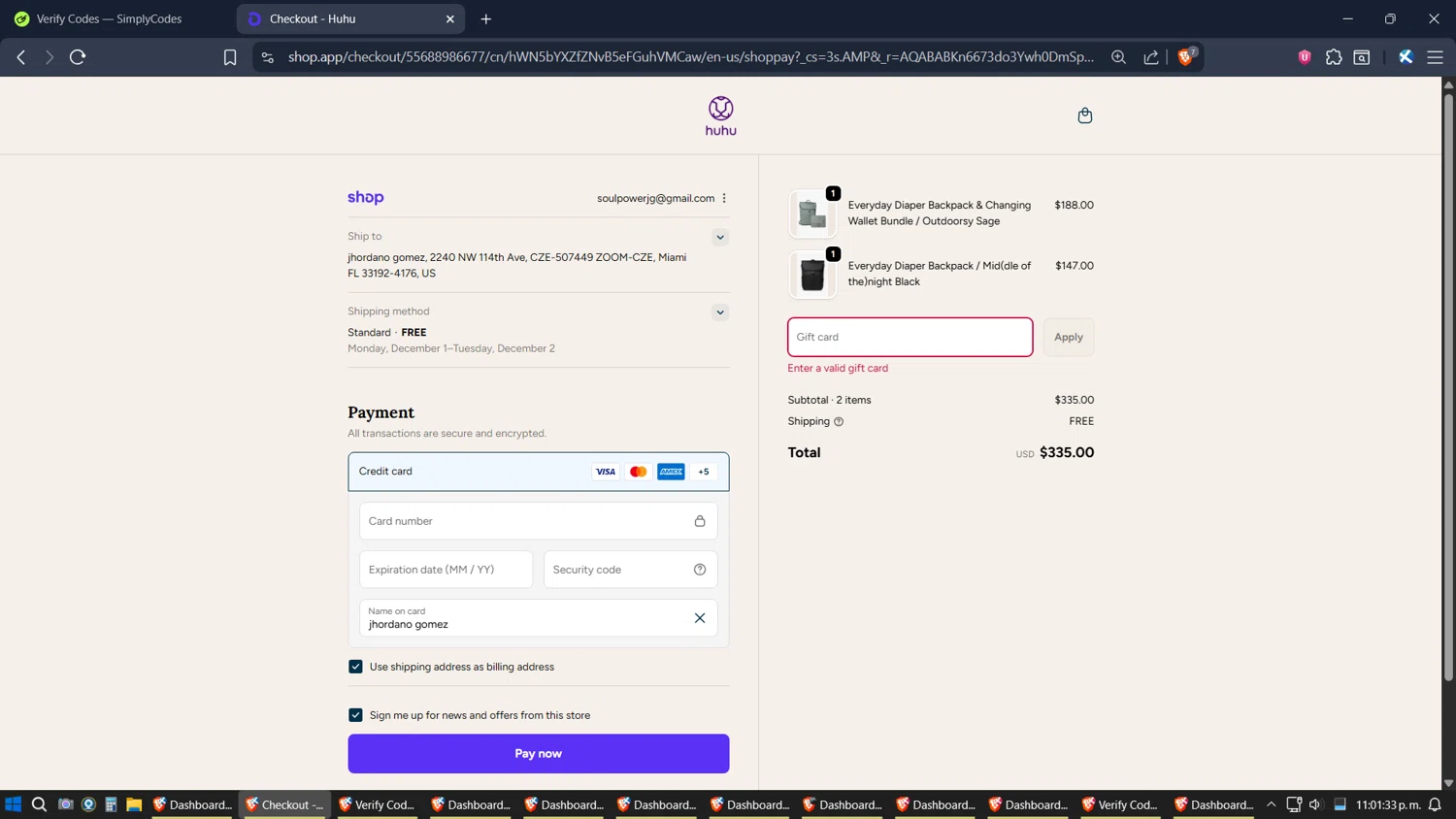The image size is (1456, 819).
Task: Click the $335.00 total amount
Action: coord(1066,452)
